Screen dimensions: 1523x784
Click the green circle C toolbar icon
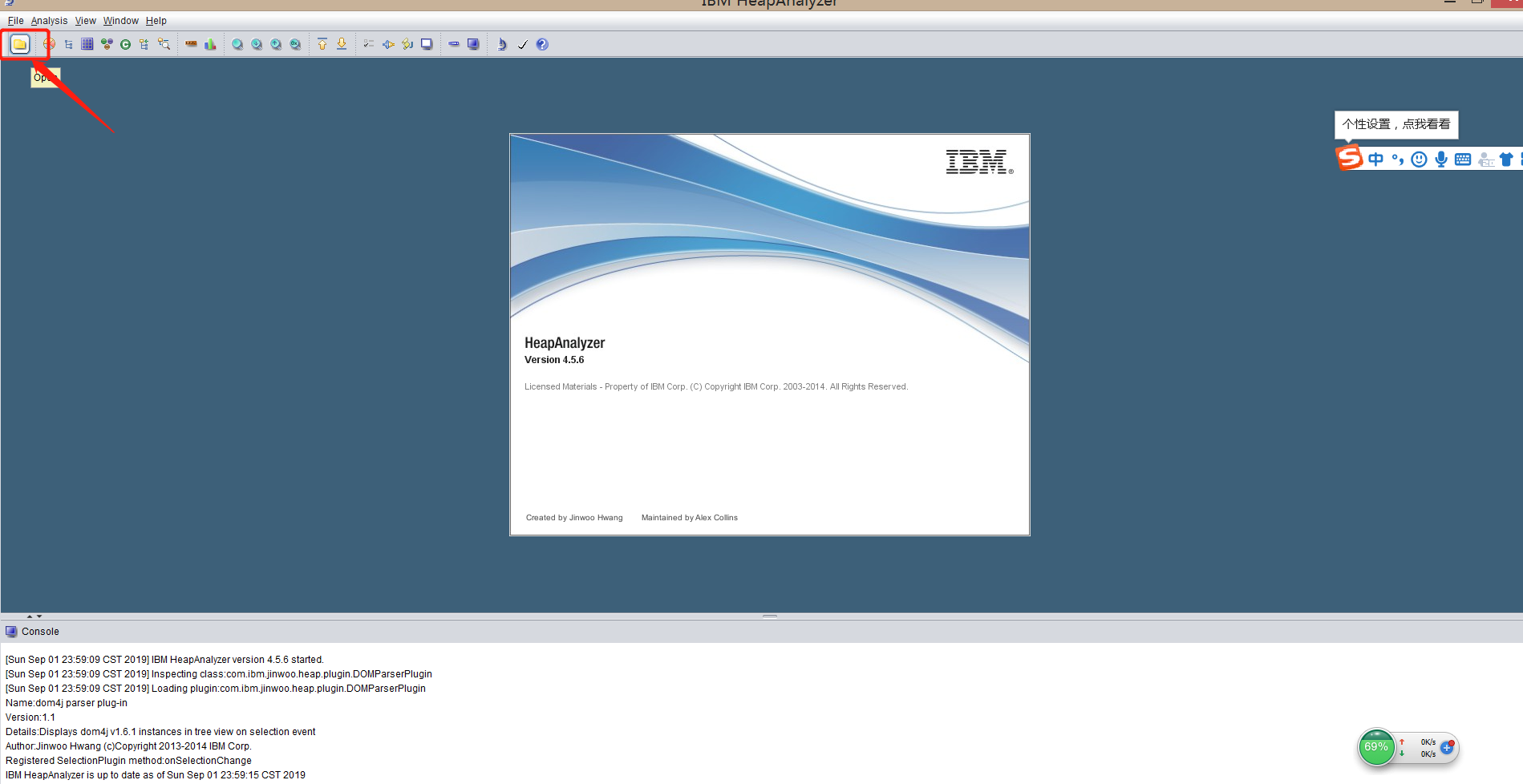pos(126,44)
